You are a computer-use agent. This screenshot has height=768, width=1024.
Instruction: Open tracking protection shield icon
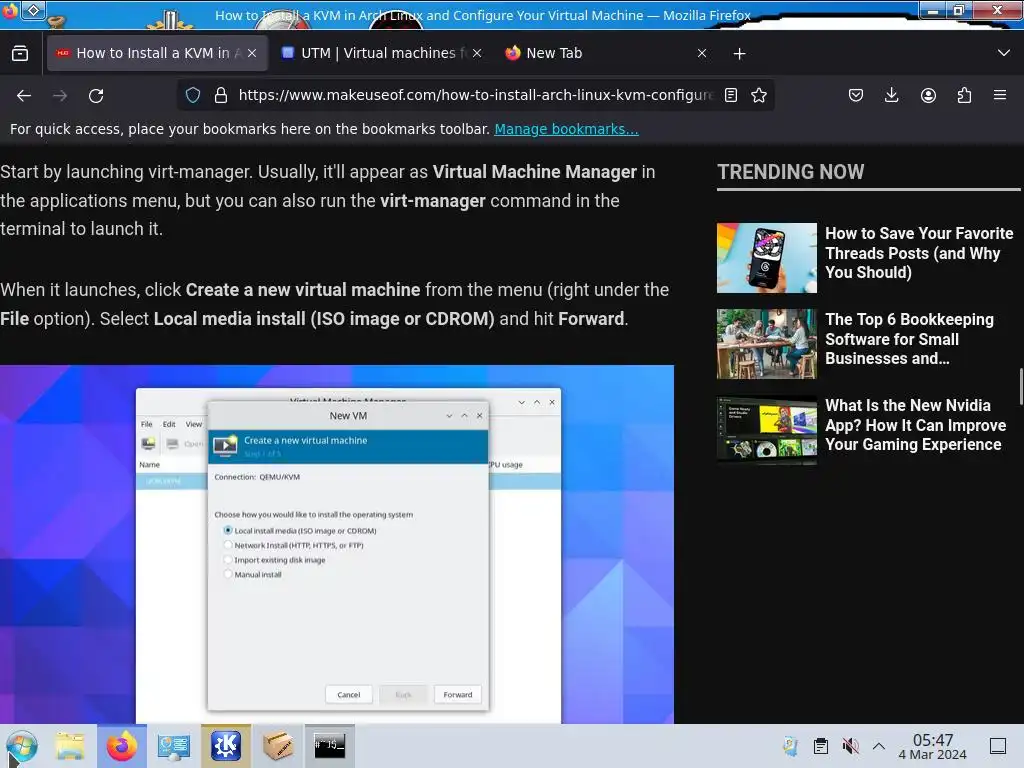(193, 95)
